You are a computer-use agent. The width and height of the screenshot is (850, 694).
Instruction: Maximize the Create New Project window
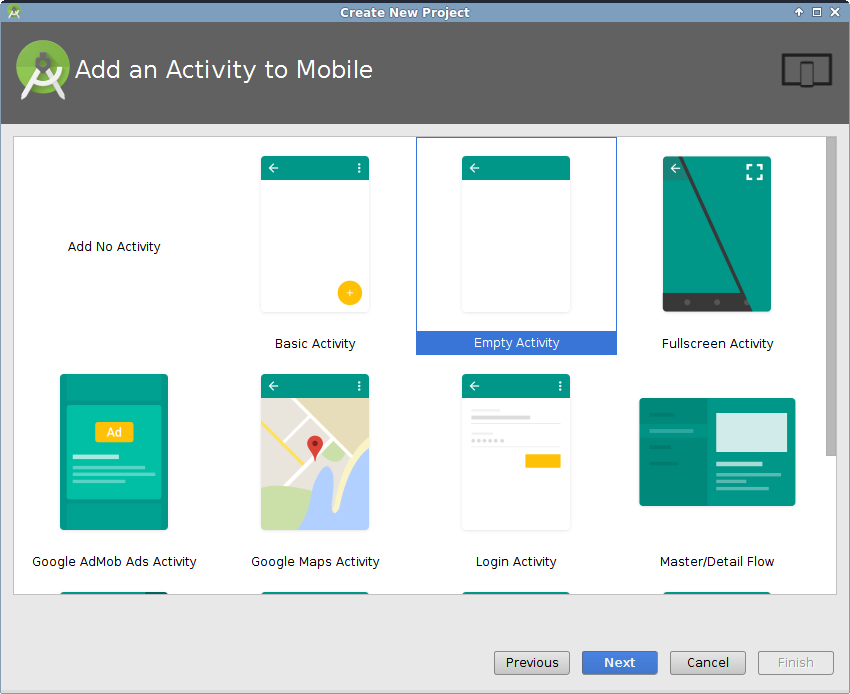coord(816,12)
